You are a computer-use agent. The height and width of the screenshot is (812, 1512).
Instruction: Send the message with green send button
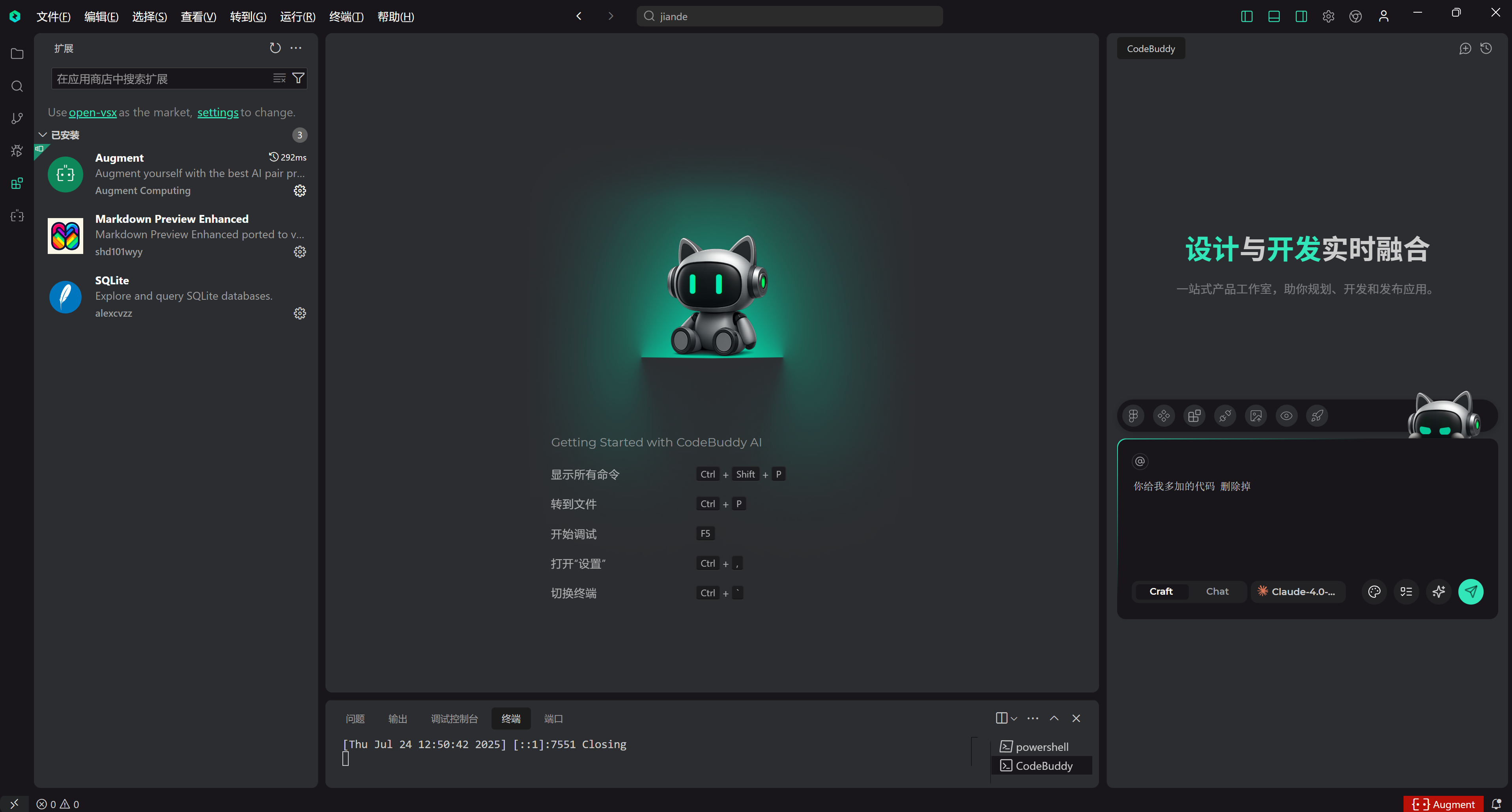click(1471, 592)
